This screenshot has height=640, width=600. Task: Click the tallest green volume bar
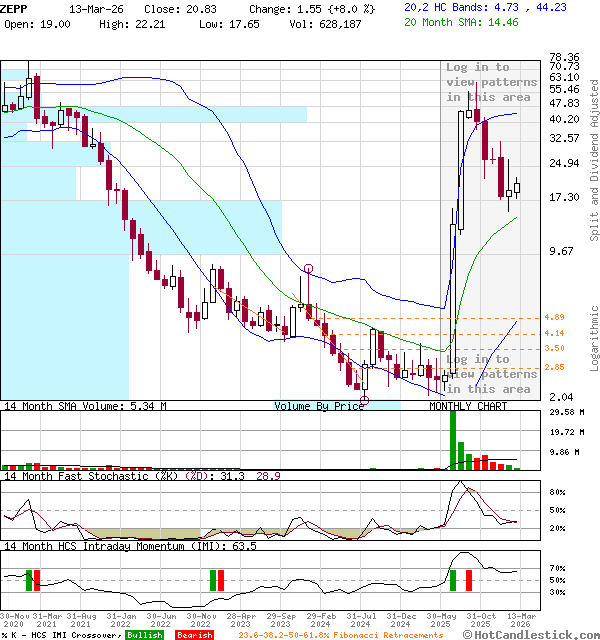pos(453,438)
